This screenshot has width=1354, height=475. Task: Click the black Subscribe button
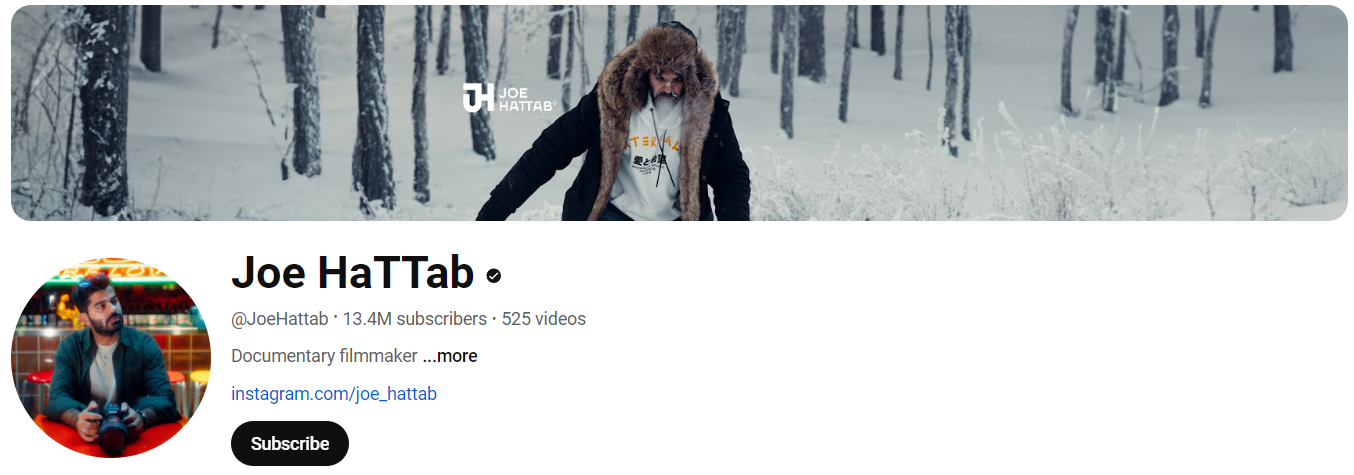290,443
